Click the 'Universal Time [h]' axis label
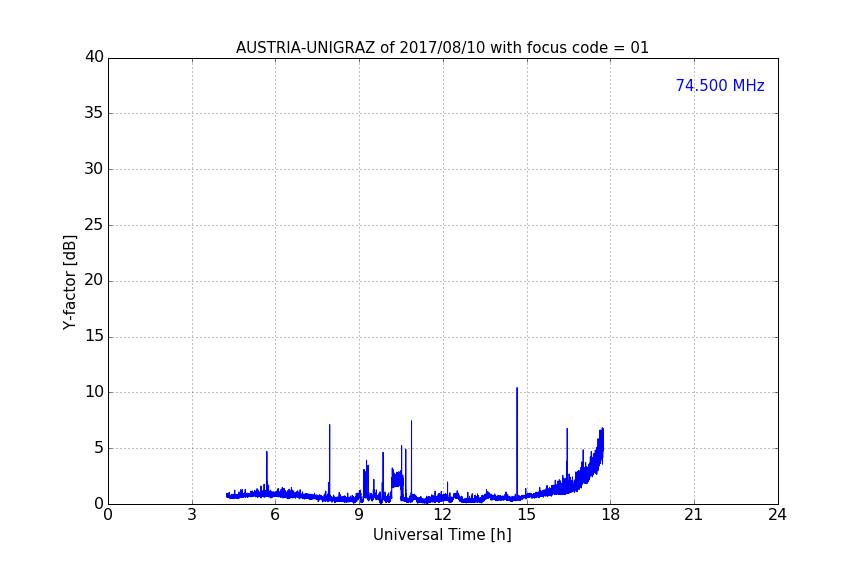The image size is (864, 576). 442,535
